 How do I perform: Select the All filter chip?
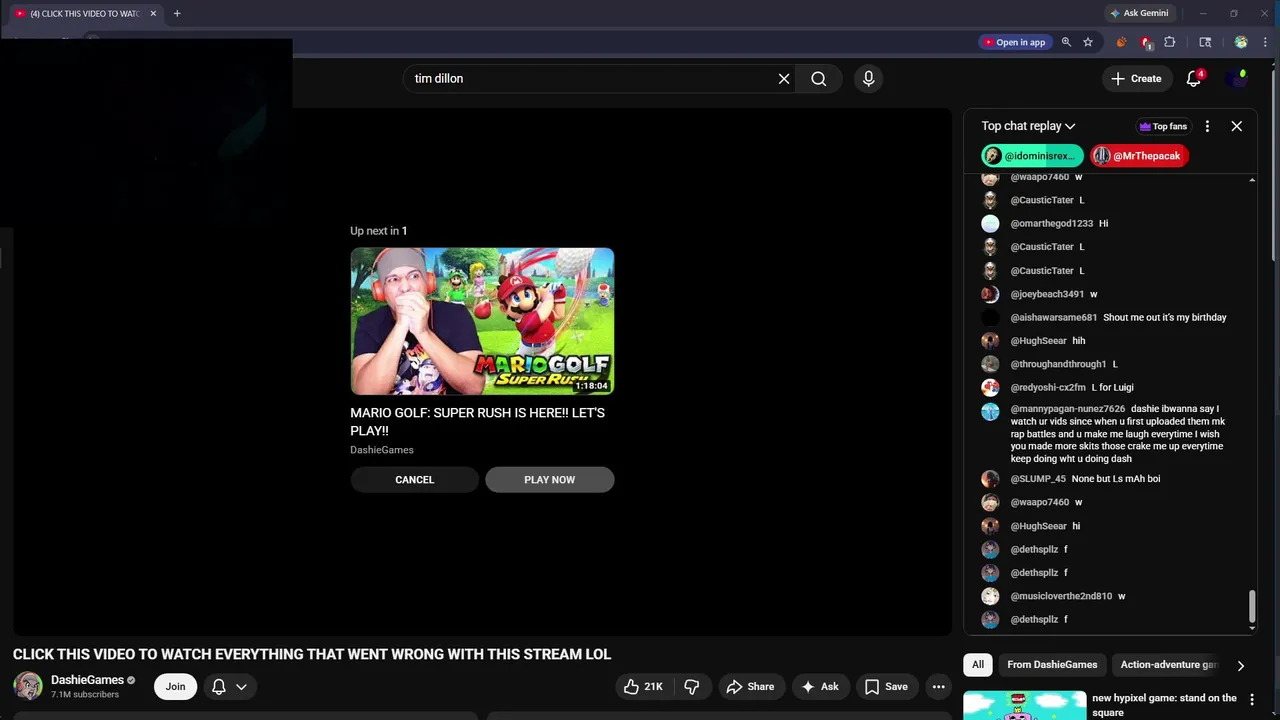click(x=978, y=665)
